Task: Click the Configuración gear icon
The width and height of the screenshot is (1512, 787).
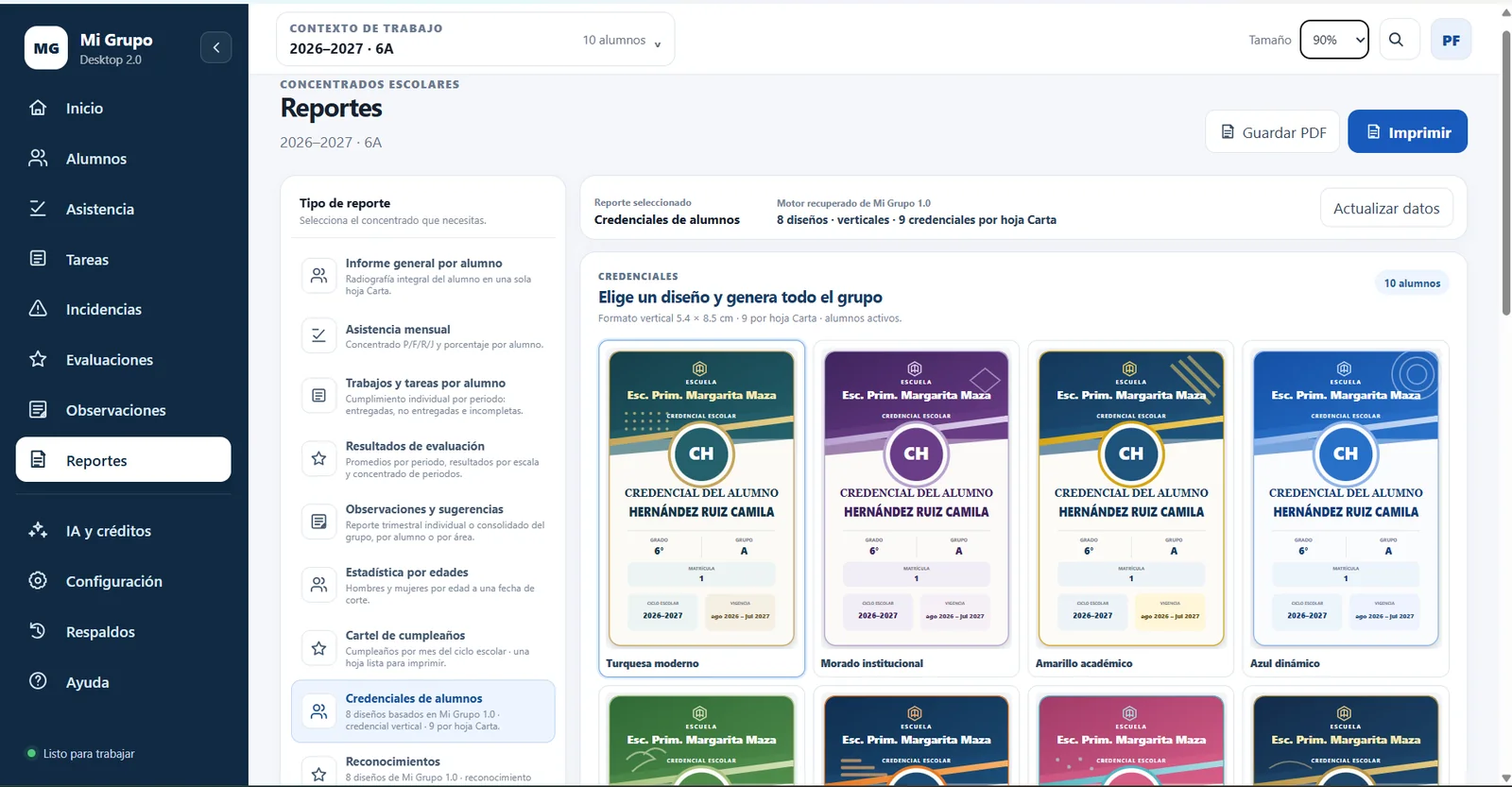Action: 38,580
